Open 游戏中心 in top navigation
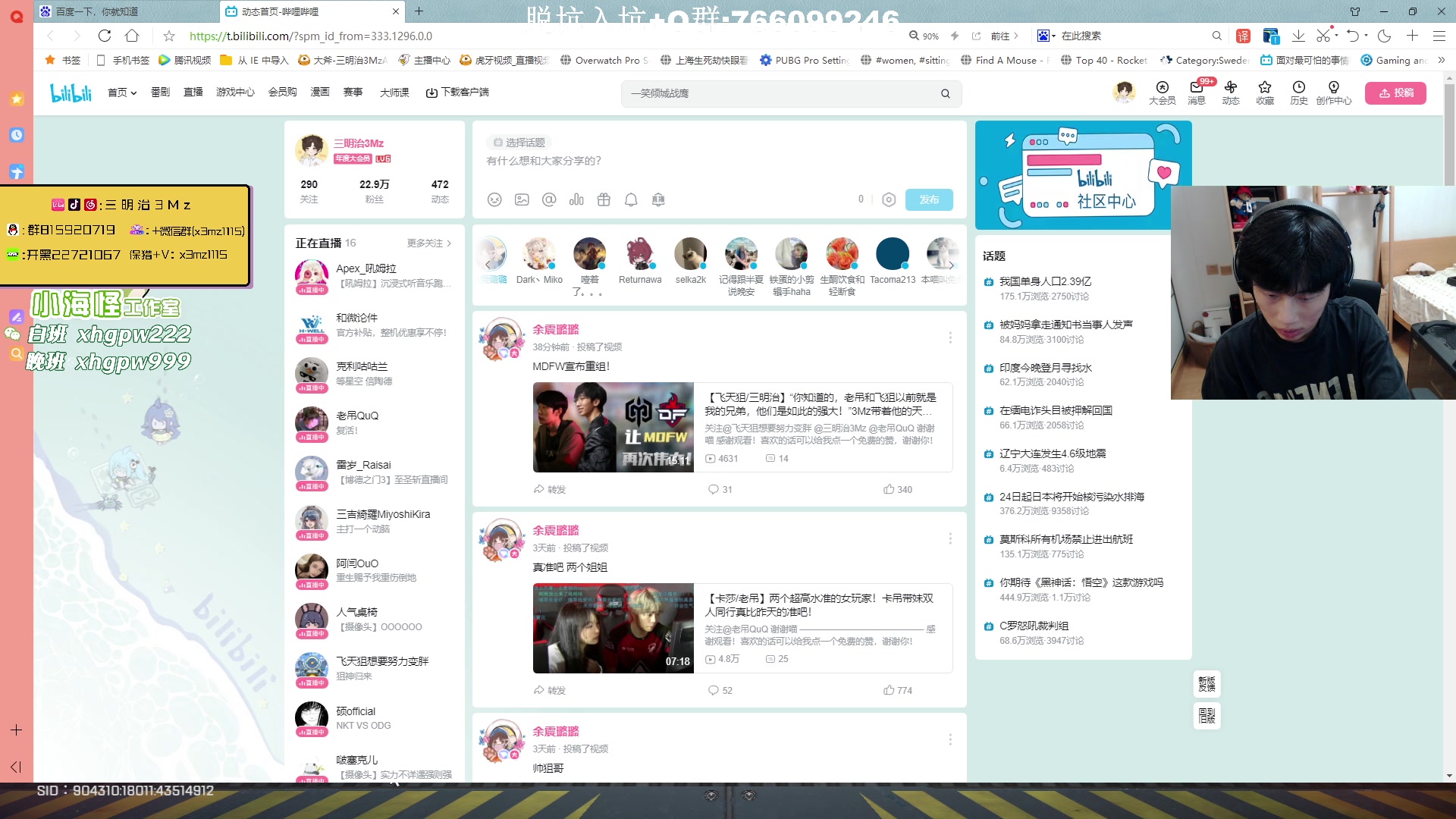The image size is (1456, 819). point(235,93)
